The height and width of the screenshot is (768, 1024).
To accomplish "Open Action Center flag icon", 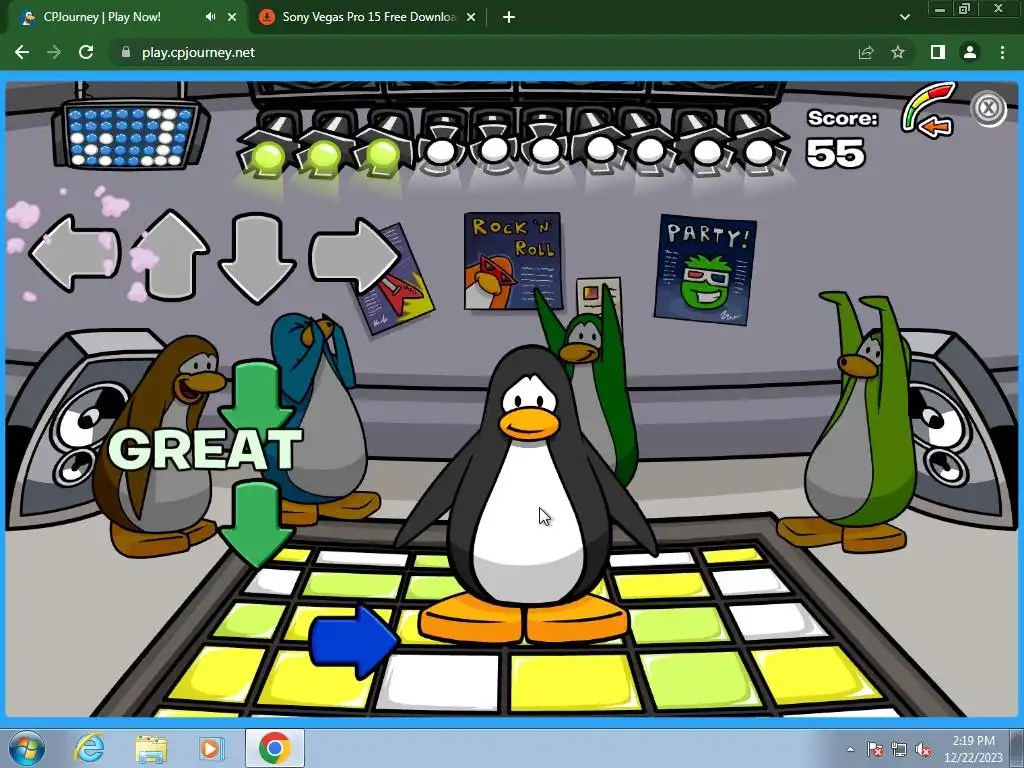I will click(x=875, y=750).
